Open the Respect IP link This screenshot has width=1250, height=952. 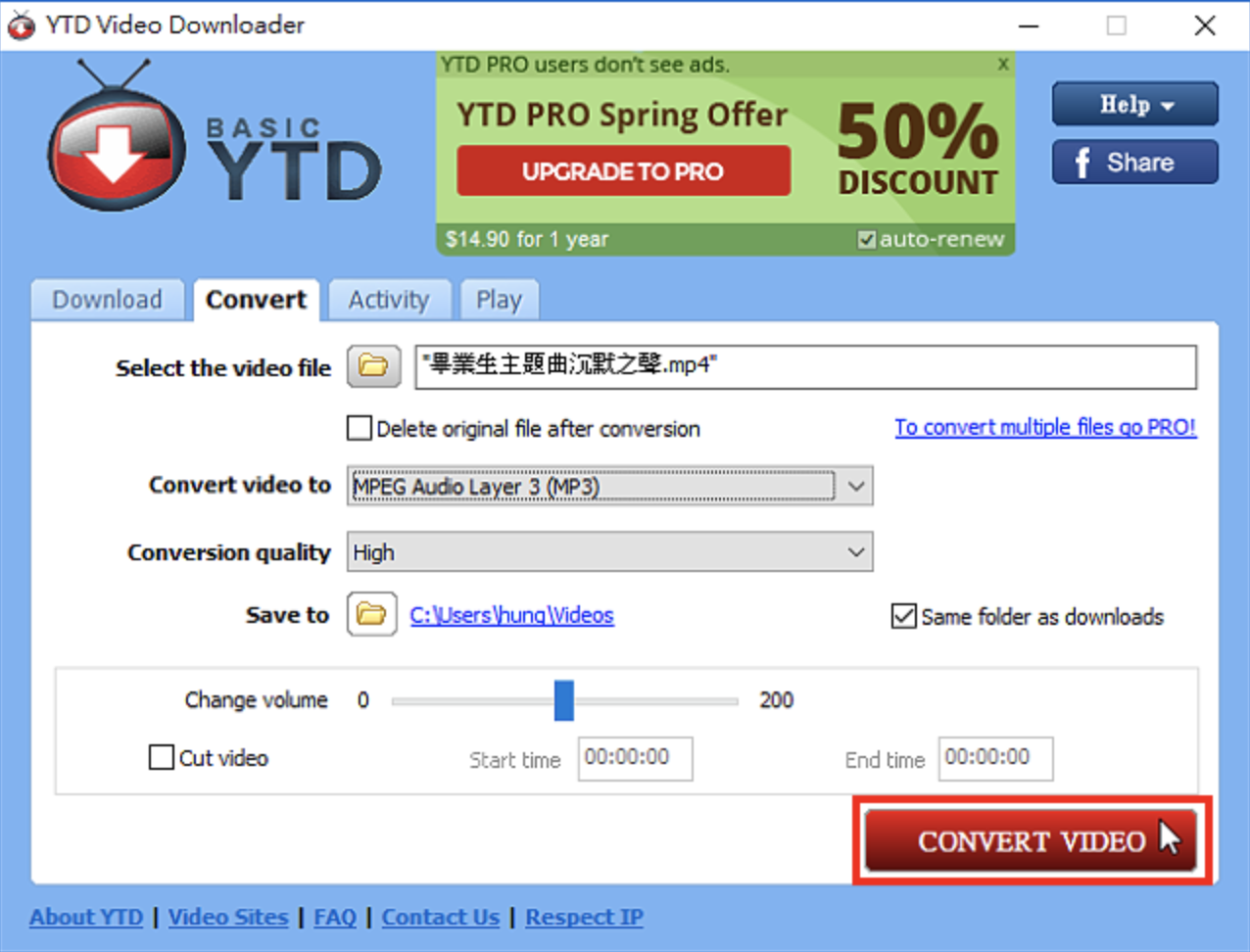coord(584,918)
